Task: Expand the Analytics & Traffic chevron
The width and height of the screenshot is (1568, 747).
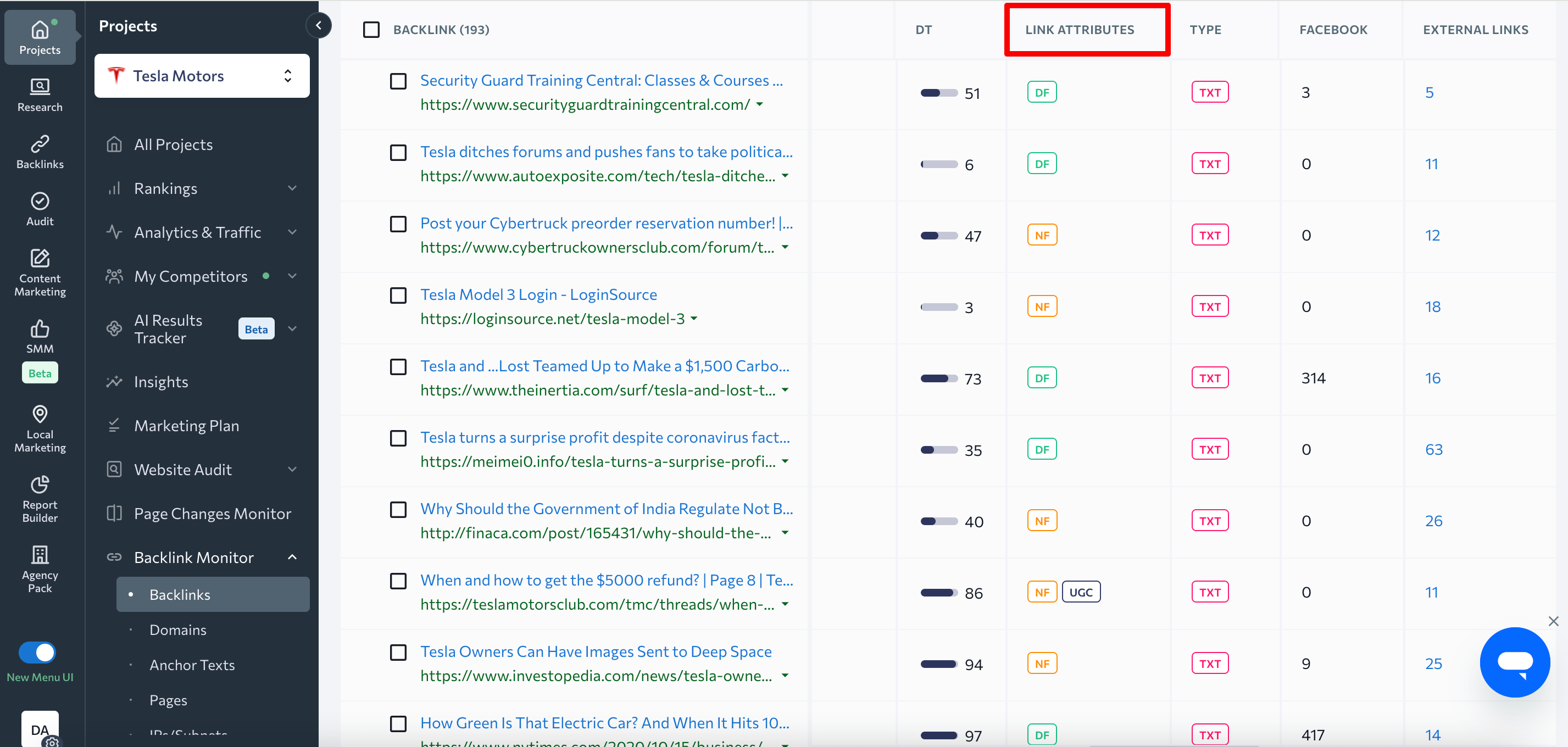Action: click(292, 232)
